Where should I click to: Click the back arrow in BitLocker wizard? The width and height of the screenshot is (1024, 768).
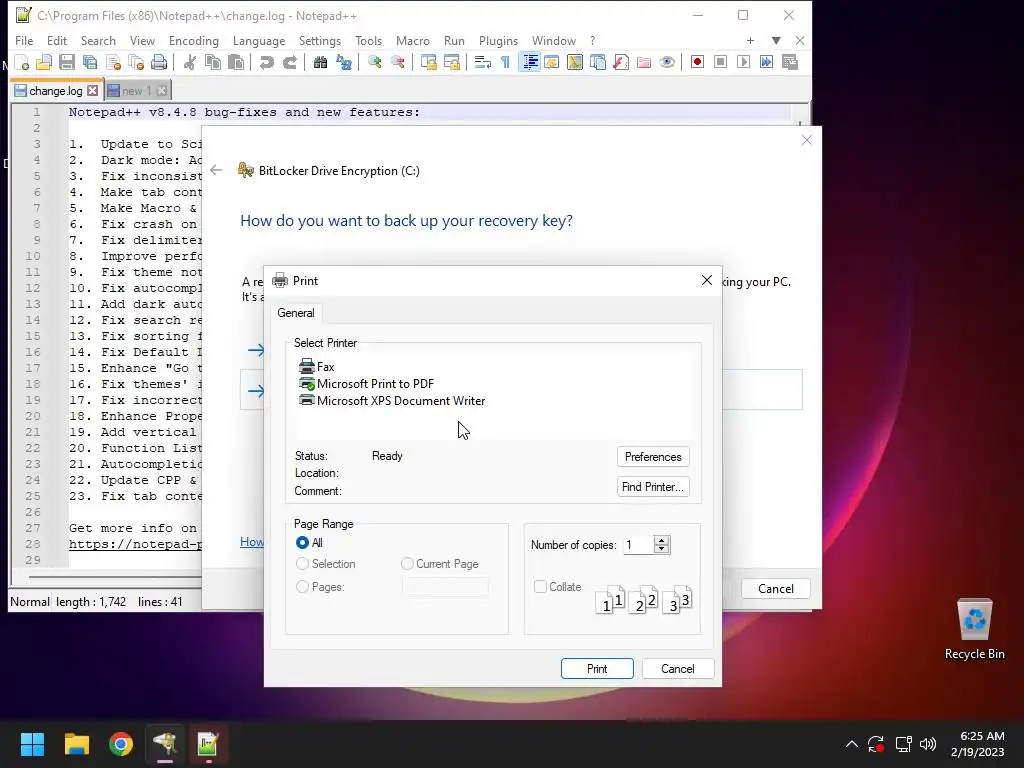tap(216, 170)
